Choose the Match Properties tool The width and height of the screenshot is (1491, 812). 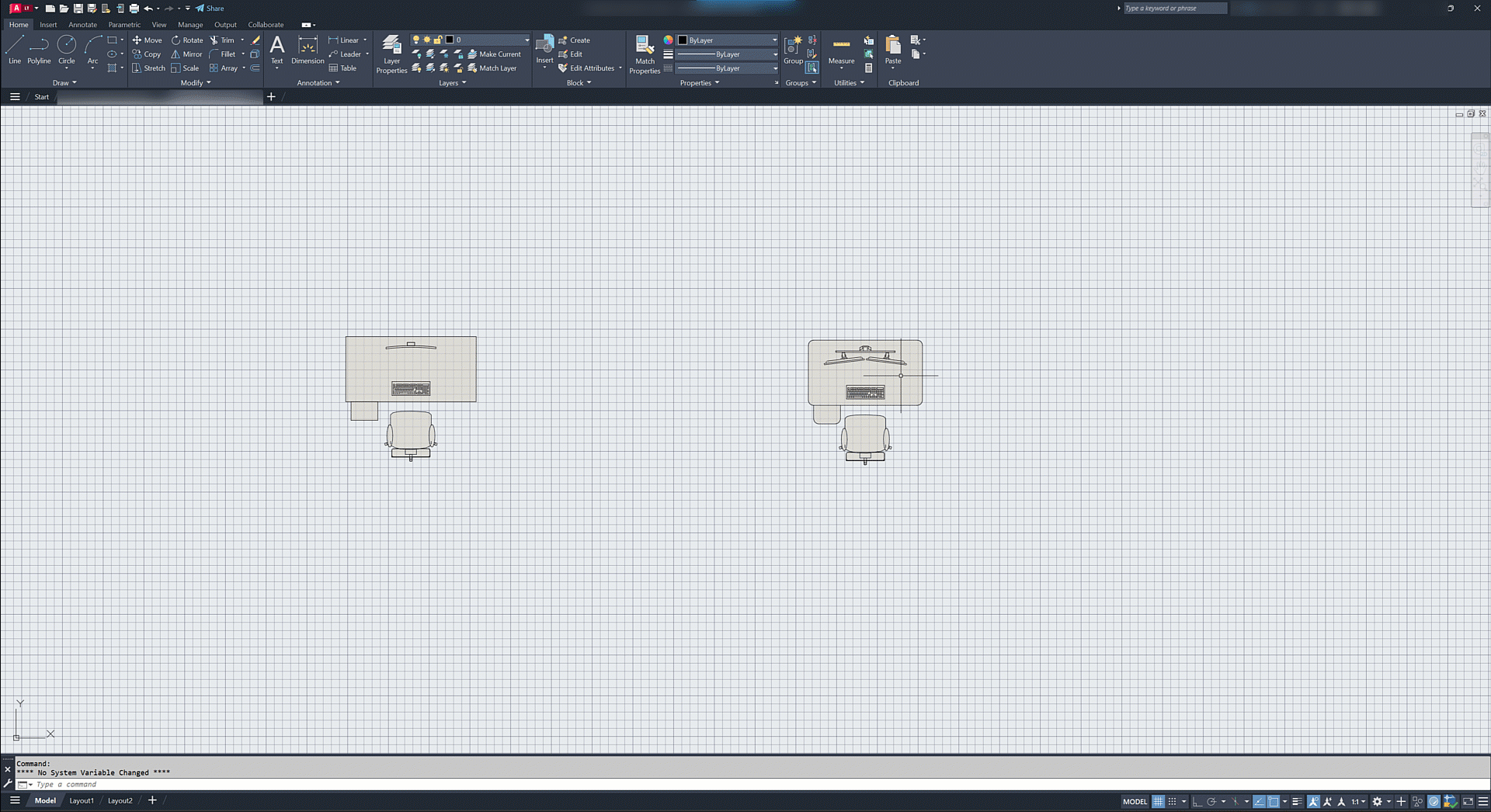click(645, 53)
